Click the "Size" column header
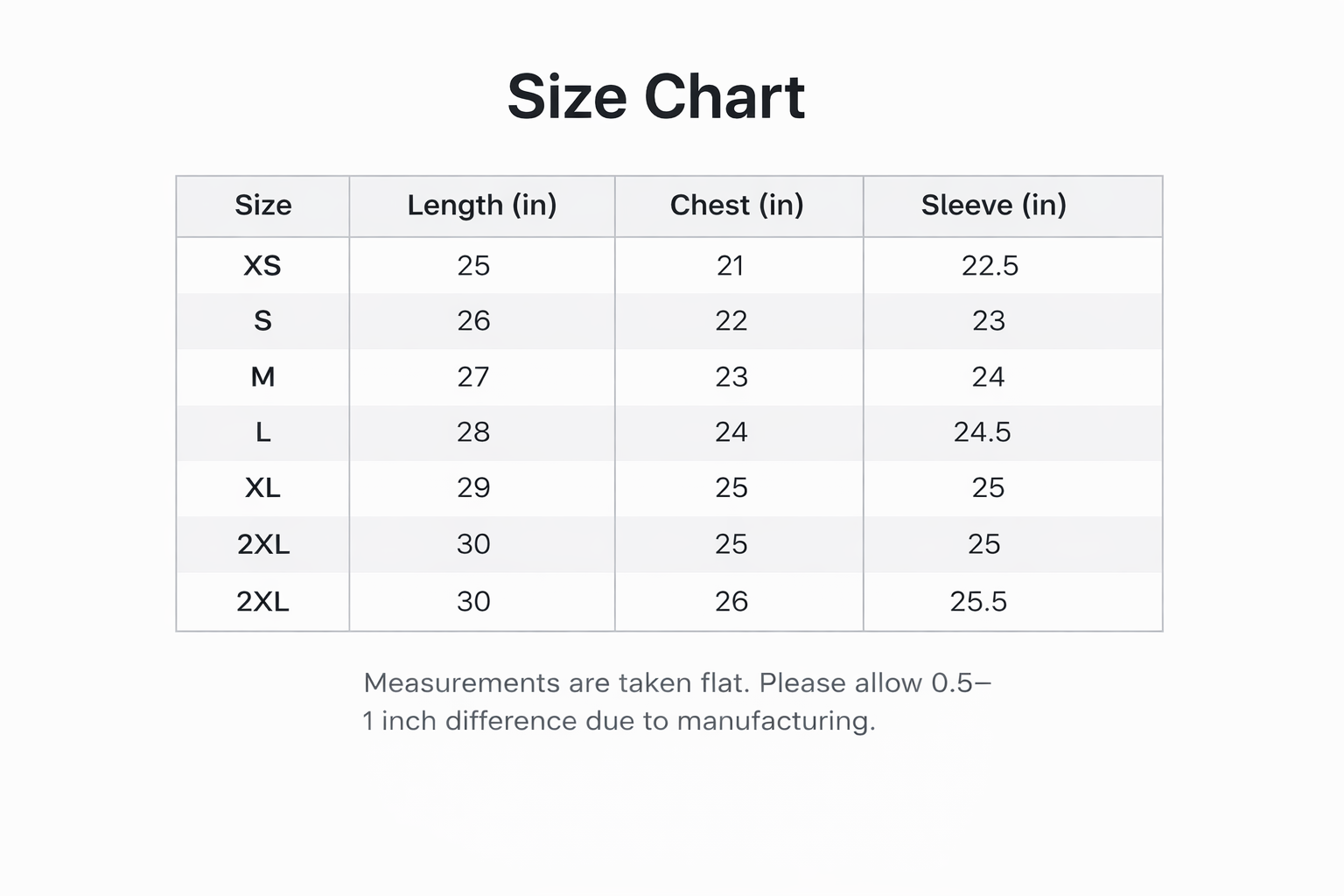This screenshot has height=896, width=1344. 262,206
